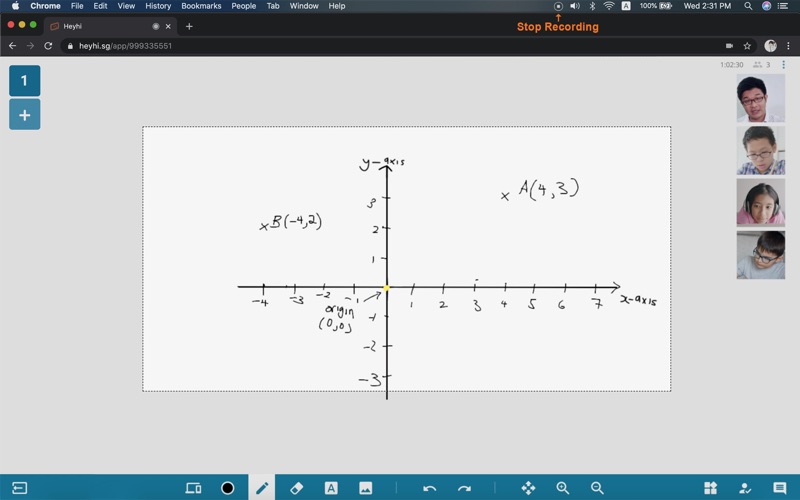Open Chrome three-dot menu
This screenshot has width=800, height=500.
(788, 46)
